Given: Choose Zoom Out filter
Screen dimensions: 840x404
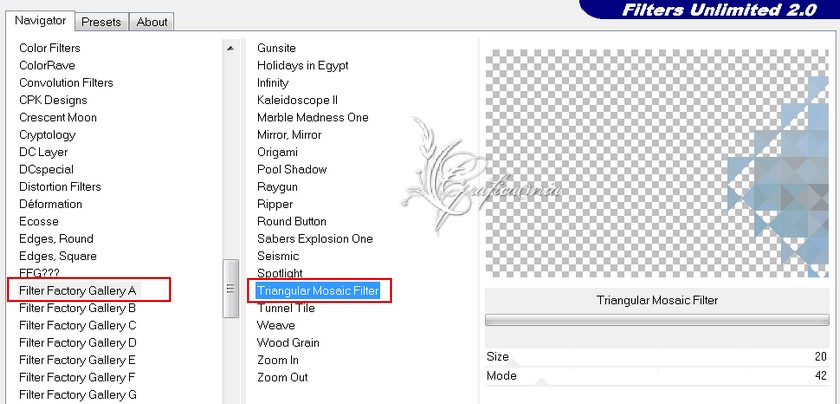Looking at the screenshot, I should (x=282, y=377).
